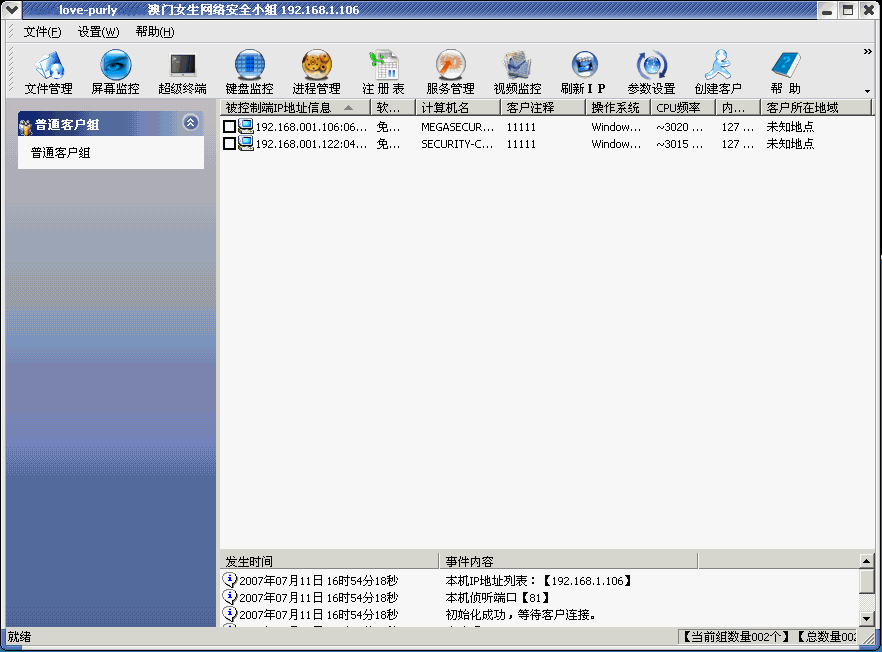Check the checkbox for client 192.168.001.122

pos(230,143)
